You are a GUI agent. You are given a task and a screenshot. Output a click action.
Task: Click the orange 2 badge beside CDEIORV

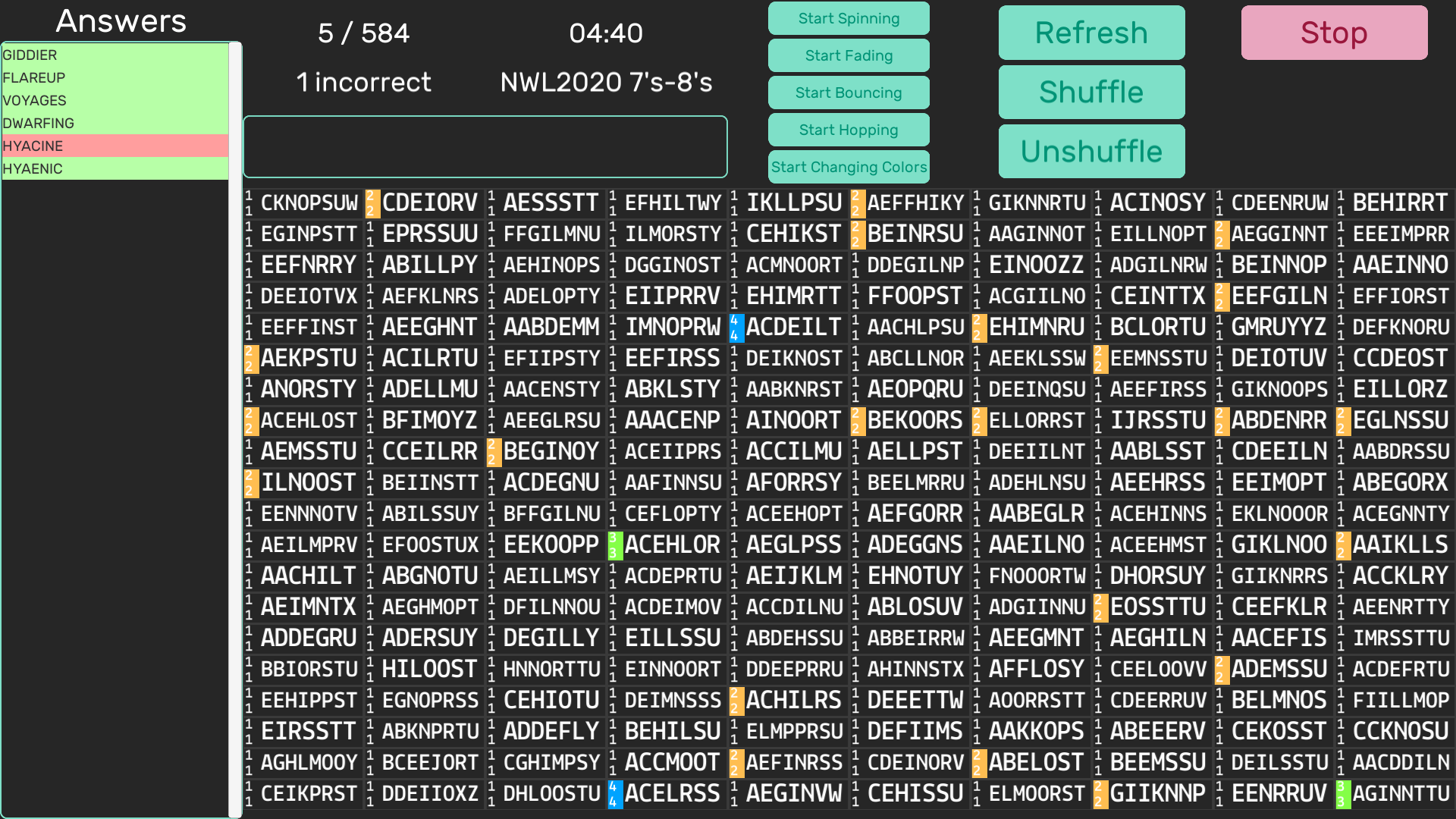pos(372,203)
